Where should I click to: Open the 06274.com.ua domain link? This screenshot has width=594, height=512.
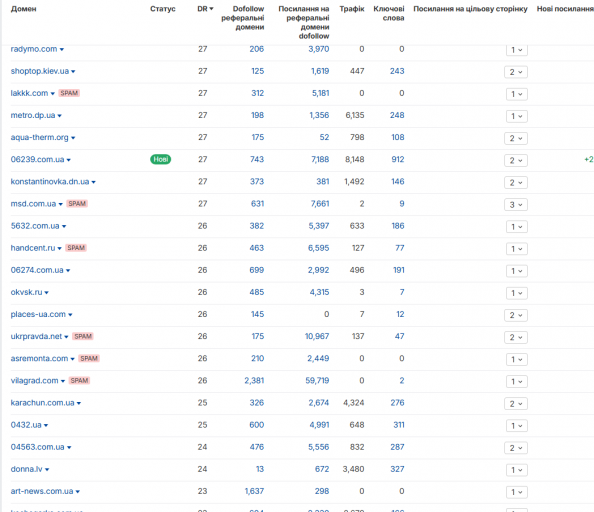[37, 270]
